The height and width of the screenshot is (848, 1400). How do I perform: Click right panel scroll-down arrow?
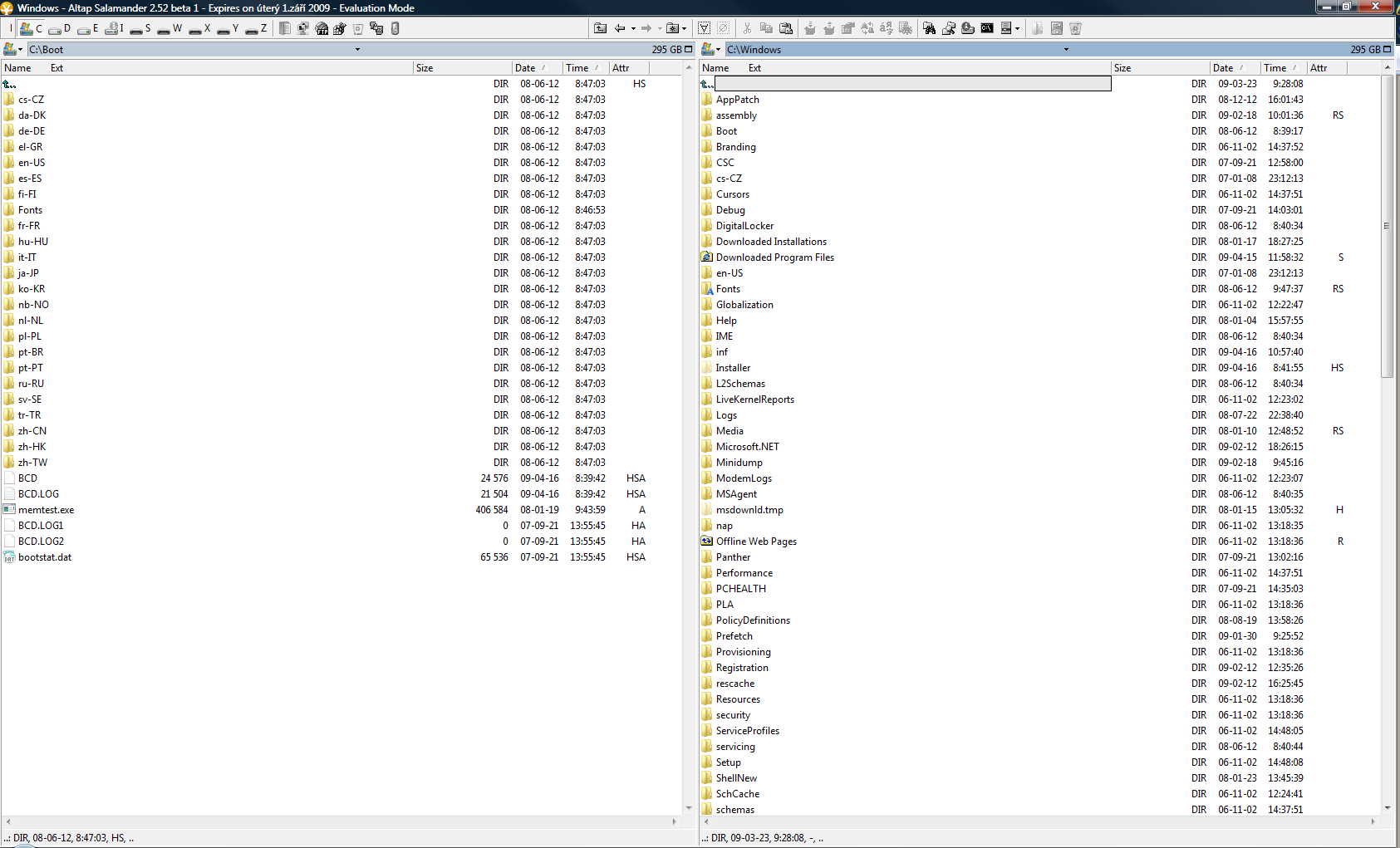pos(1387,808)
